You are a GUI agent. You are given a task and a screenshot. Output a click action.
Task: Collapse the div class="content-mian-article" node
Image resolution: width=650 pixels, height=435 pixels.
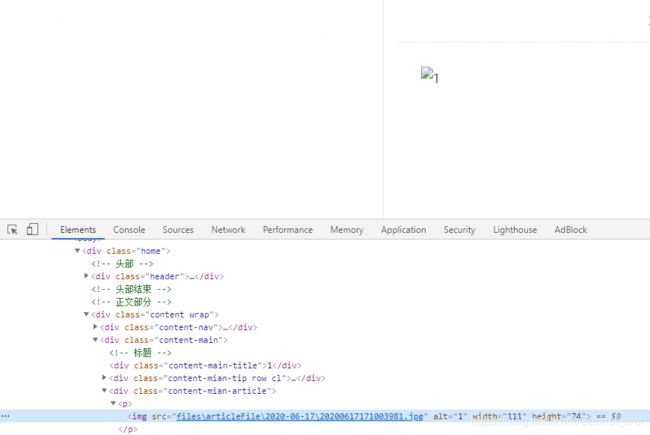pos(104,390)
